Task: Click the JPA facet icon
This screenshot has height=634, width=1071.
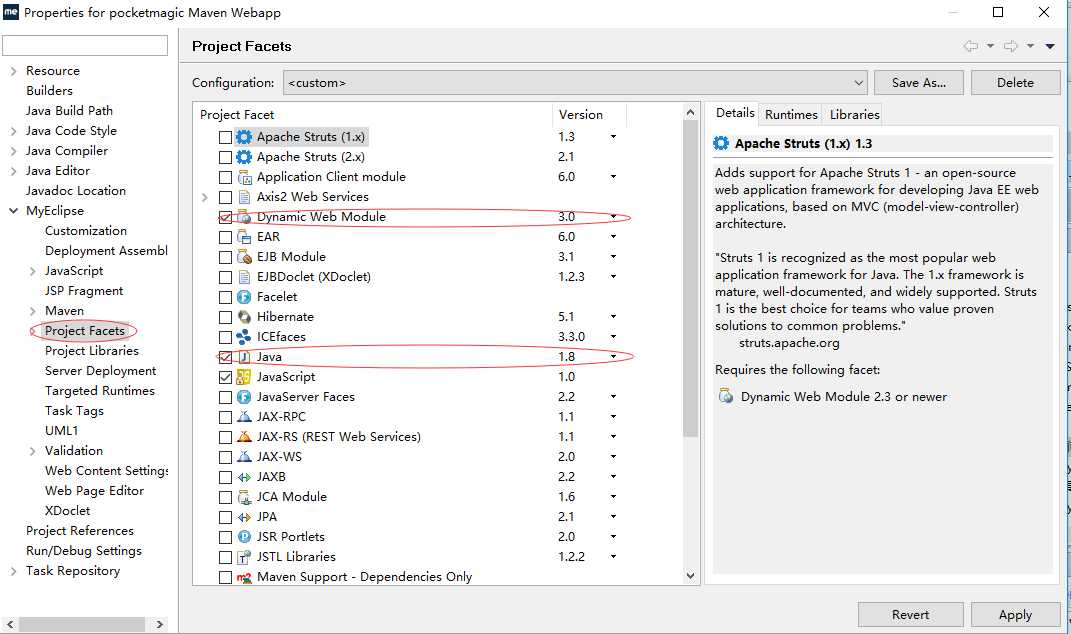Action: pos(244,517)
